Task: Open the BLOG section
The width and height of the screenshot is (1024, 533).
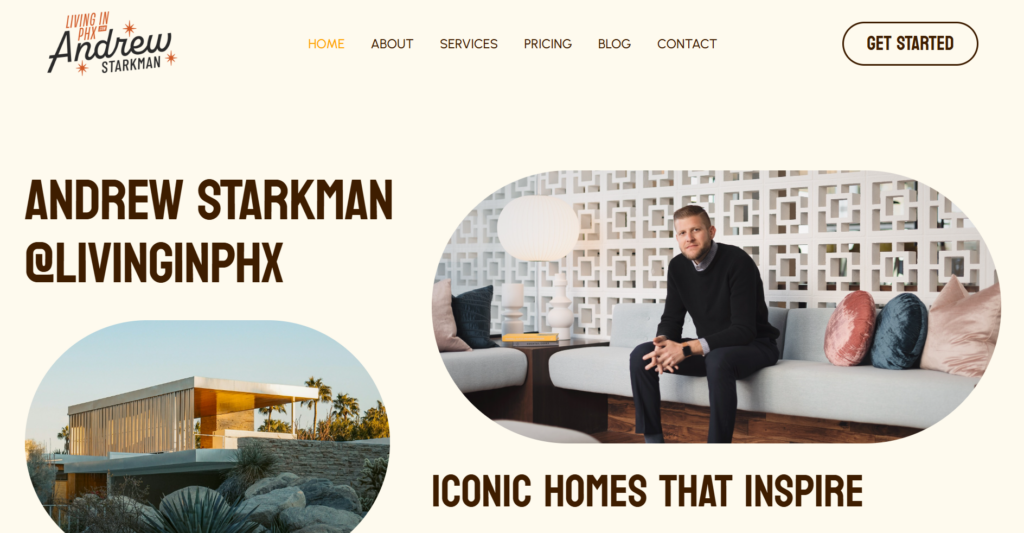Action: (614, 44)
